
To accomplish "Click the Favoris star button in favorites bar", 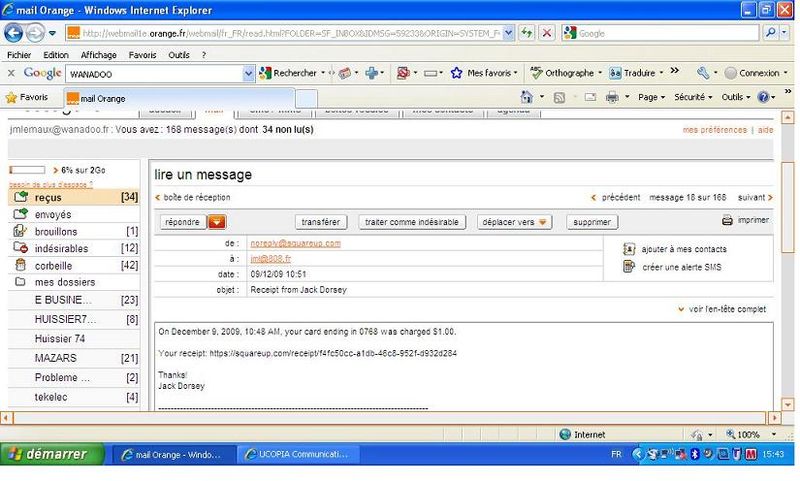I will pos(27,97).
